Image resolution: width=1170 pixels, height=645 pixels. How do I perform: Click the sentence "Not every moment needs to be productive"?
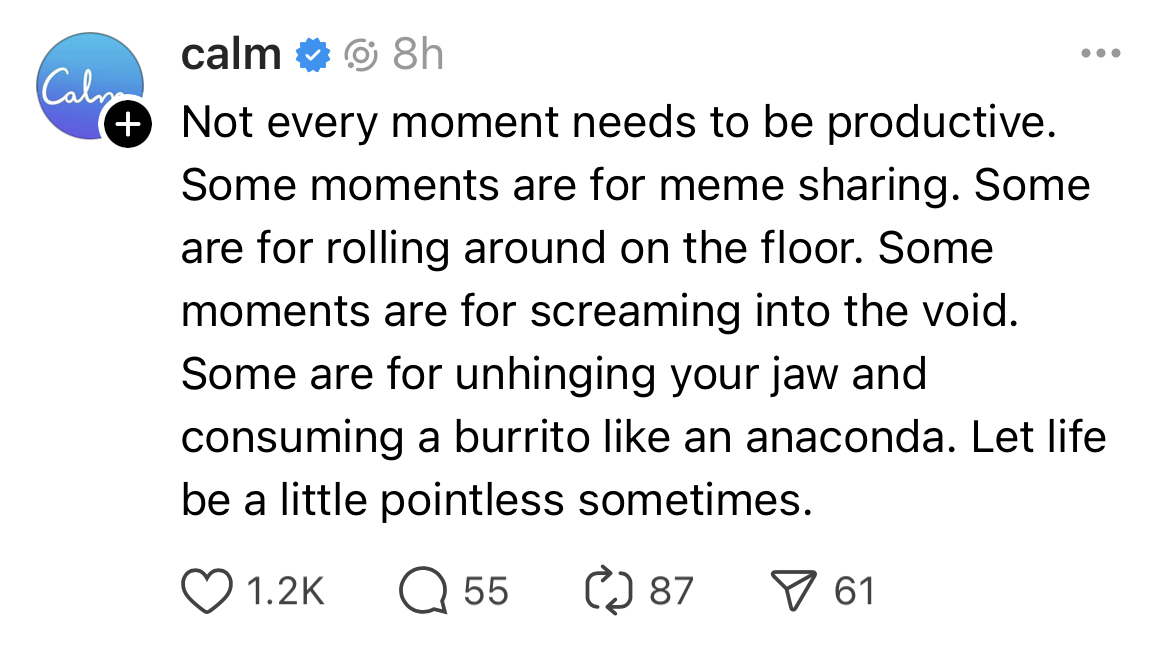(619, 124)
